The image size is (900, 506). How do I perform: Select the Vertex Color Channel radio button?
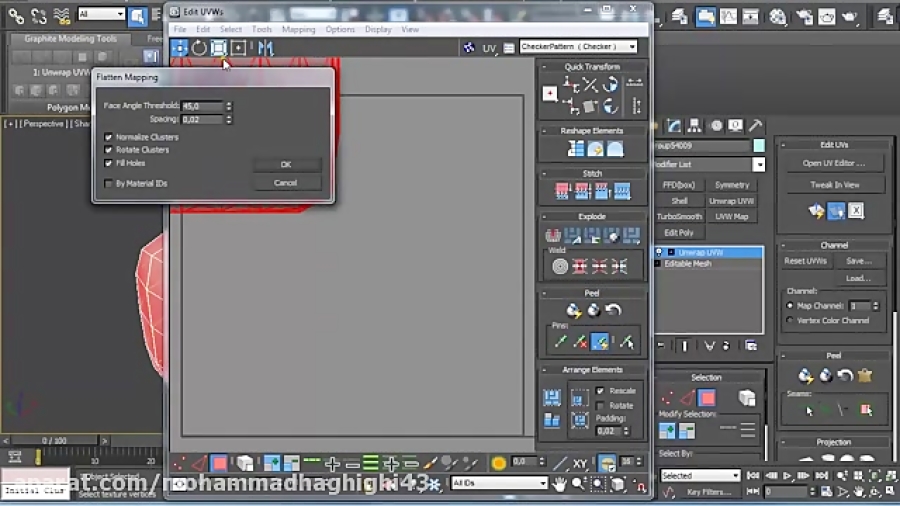tap(790, 321)
